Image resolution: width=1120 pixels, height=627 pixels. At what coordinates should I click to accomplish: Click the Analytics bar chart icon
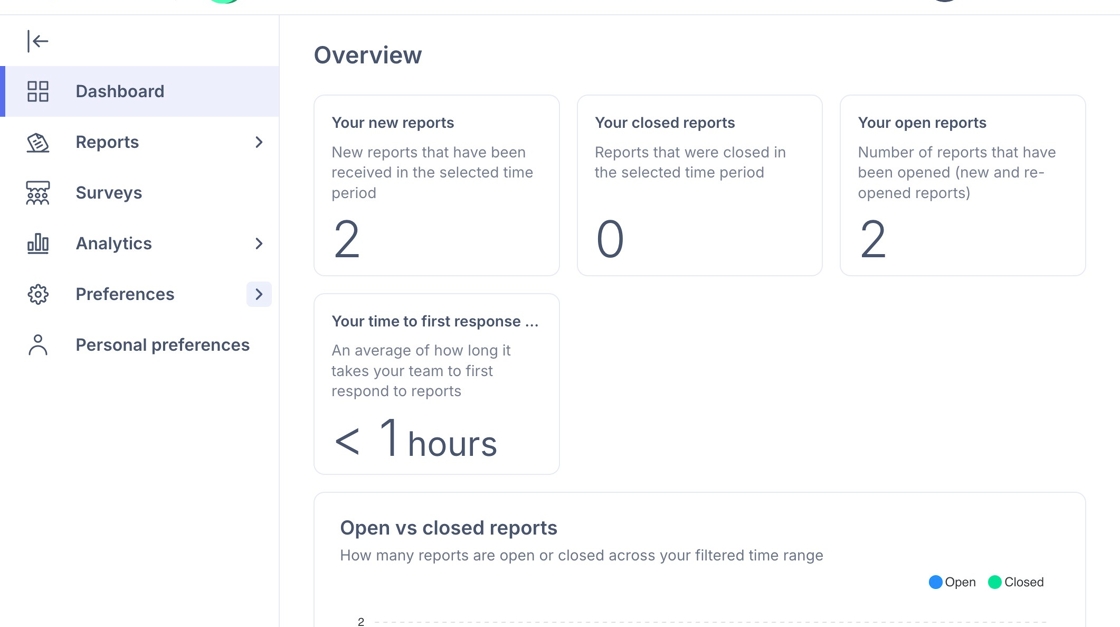pos(38,244)
